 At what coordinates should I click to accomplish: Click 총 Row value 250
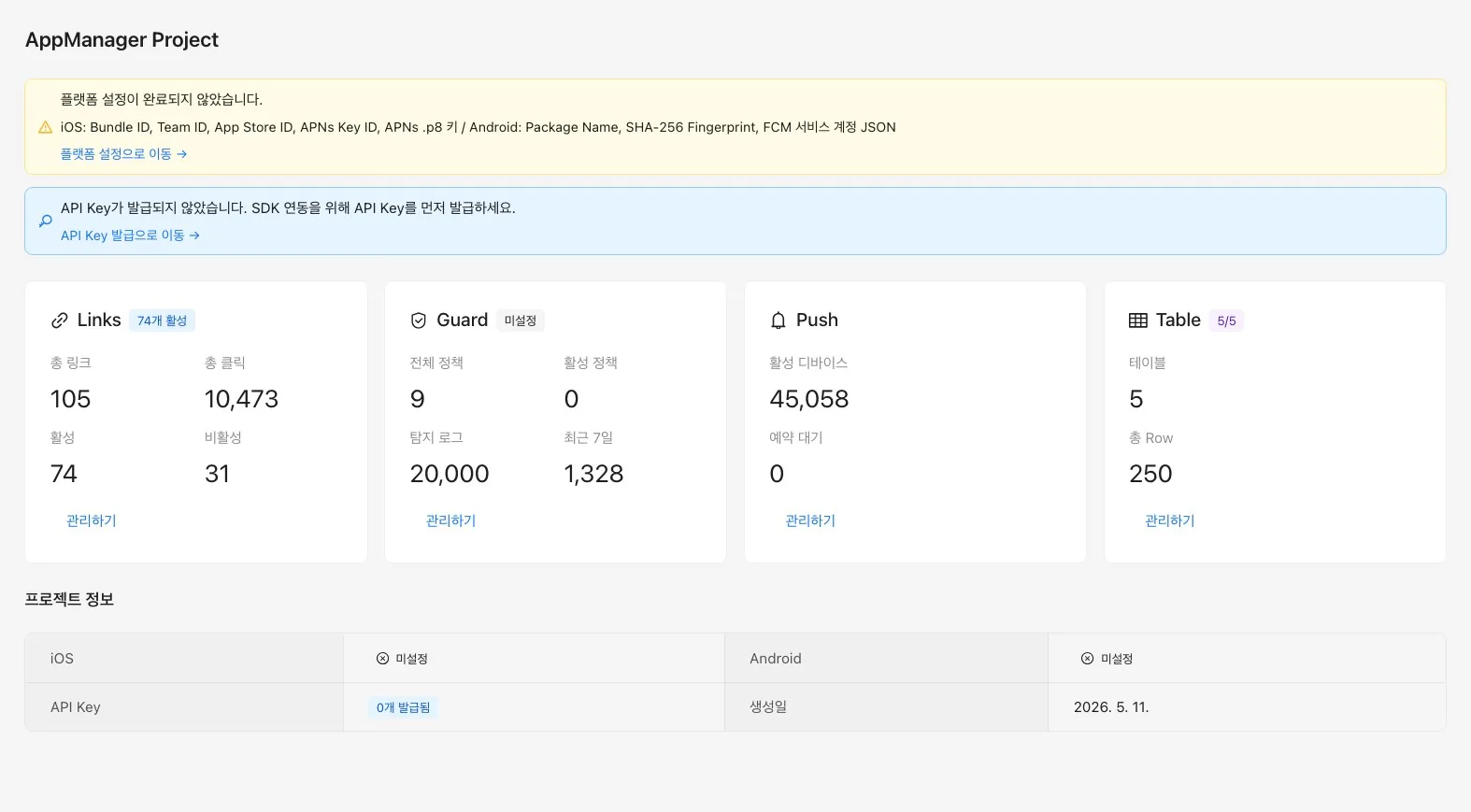click(x=1150, y=475)
